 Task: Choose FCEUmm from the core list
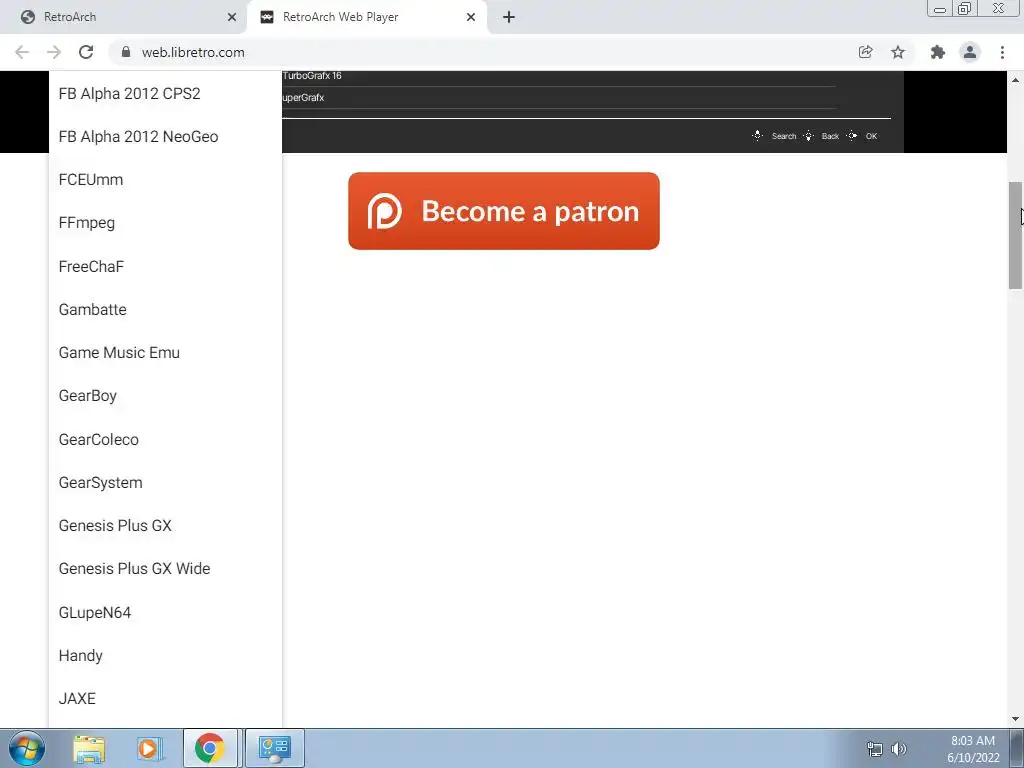click(x=165, y=180)
